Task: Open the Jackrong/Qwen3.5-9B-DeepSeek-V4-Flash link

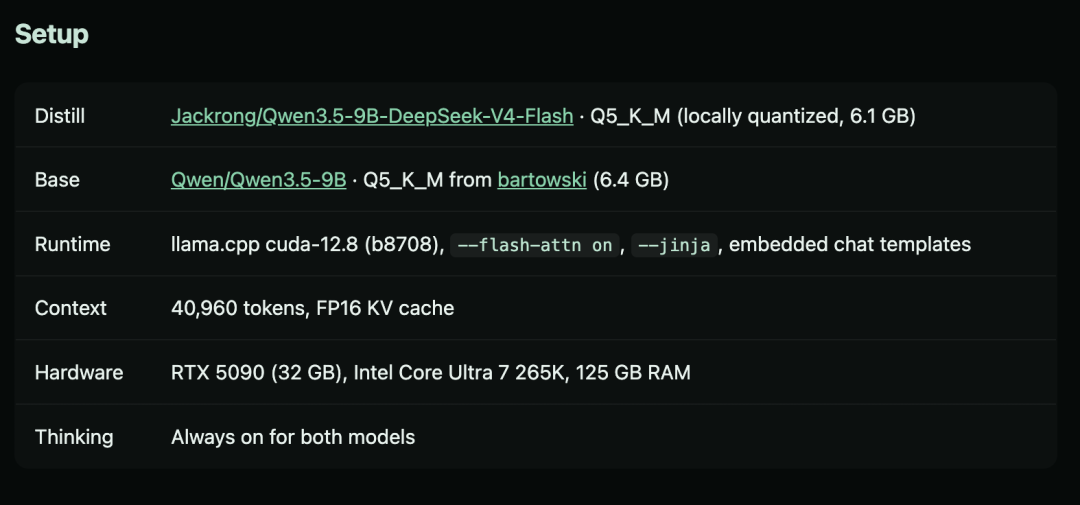Action: pyautogui.click(x=372, y=116)
